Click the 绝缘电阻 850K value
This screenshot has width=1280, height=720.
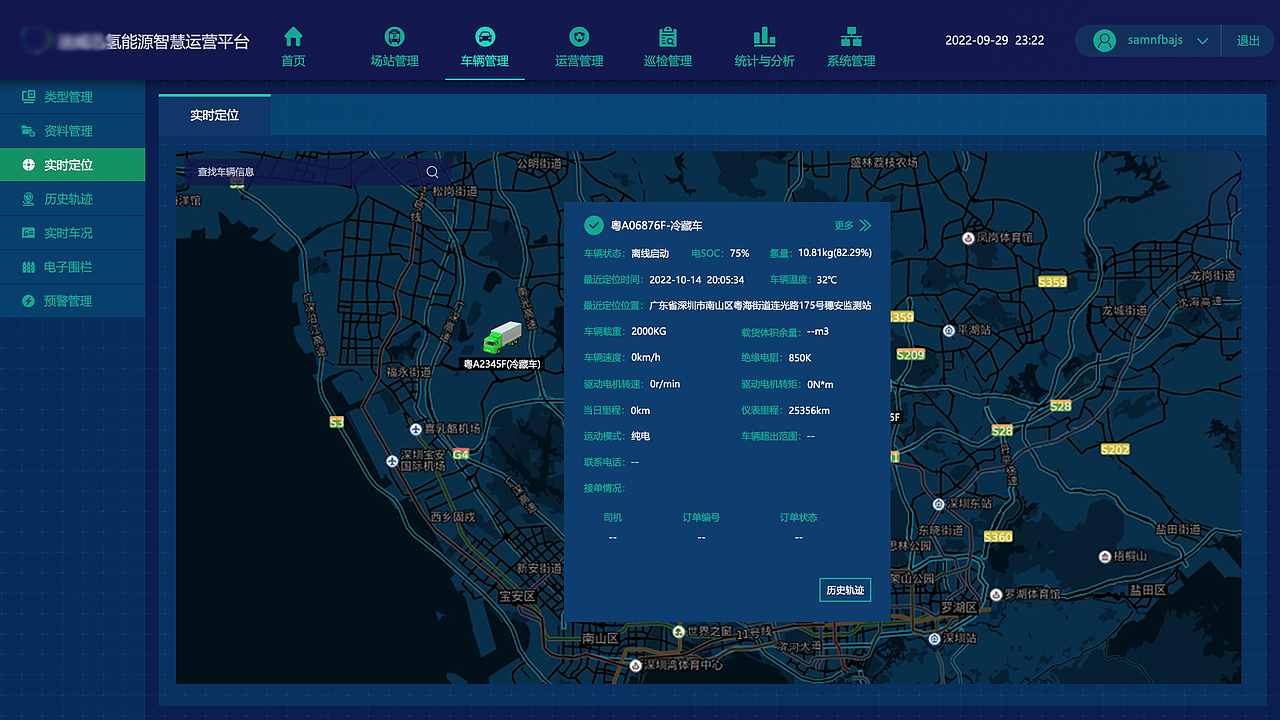pos(800,358)
